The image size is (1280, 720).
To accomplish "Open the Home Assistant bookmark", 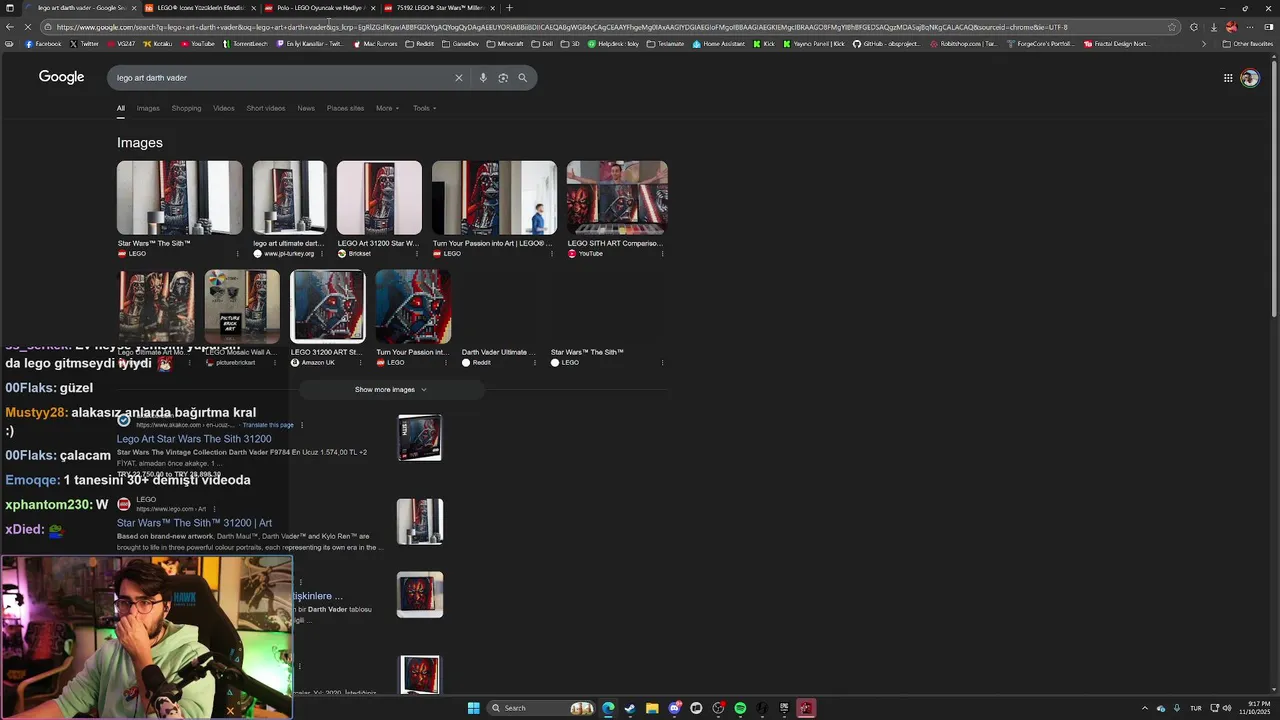I will (719, 44).
